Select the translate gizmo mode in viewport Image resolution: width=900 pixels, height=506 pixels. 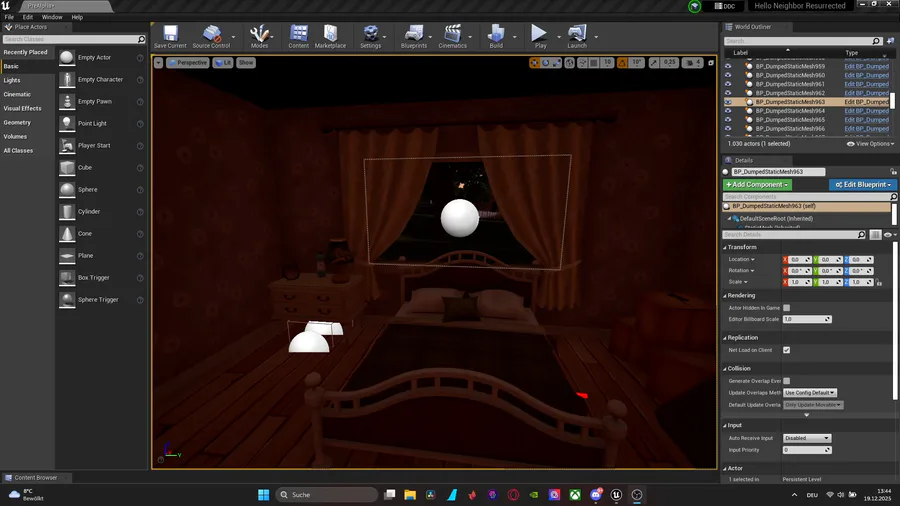pos(534,63)
